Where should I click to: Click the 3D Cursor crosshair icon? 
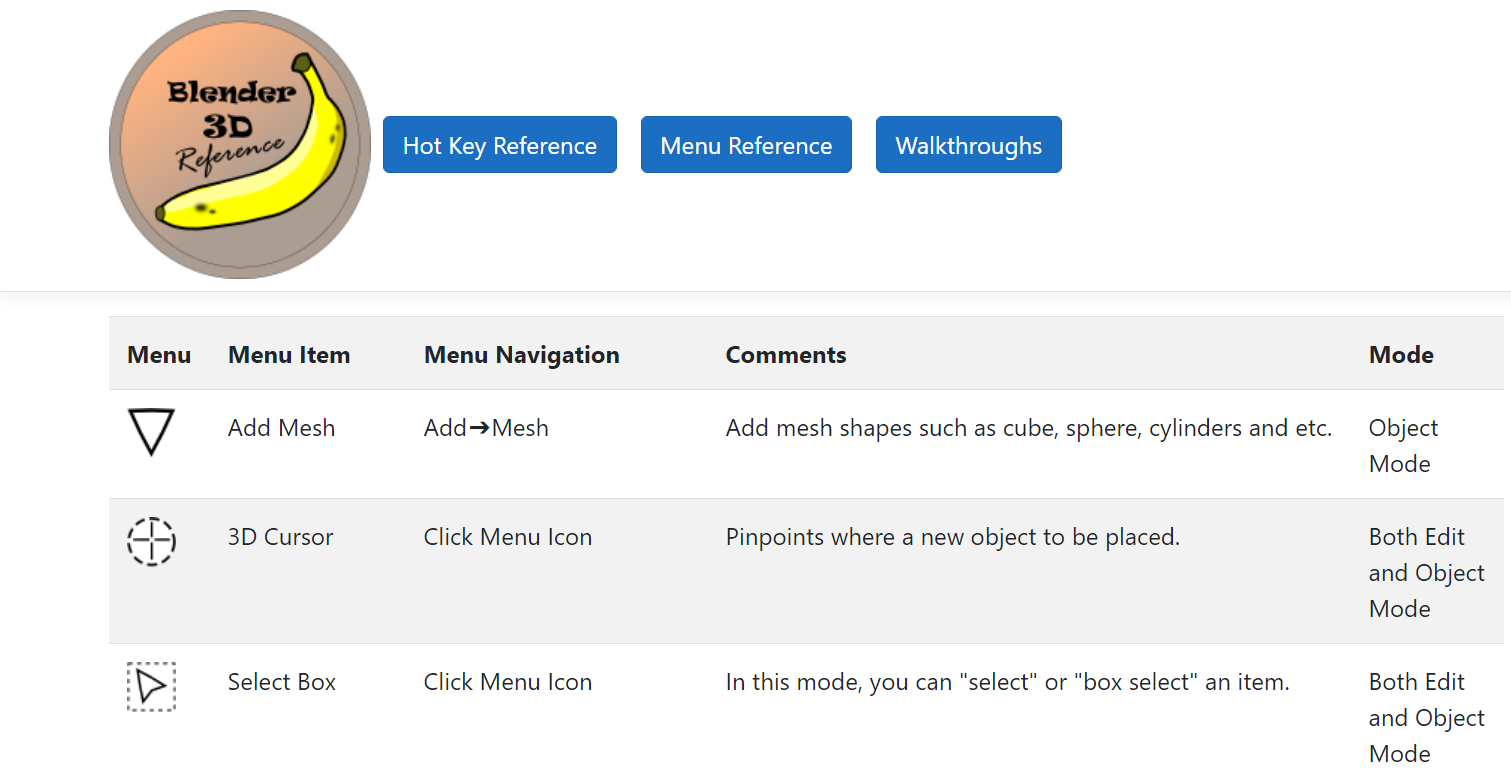[x=151, y=542]
